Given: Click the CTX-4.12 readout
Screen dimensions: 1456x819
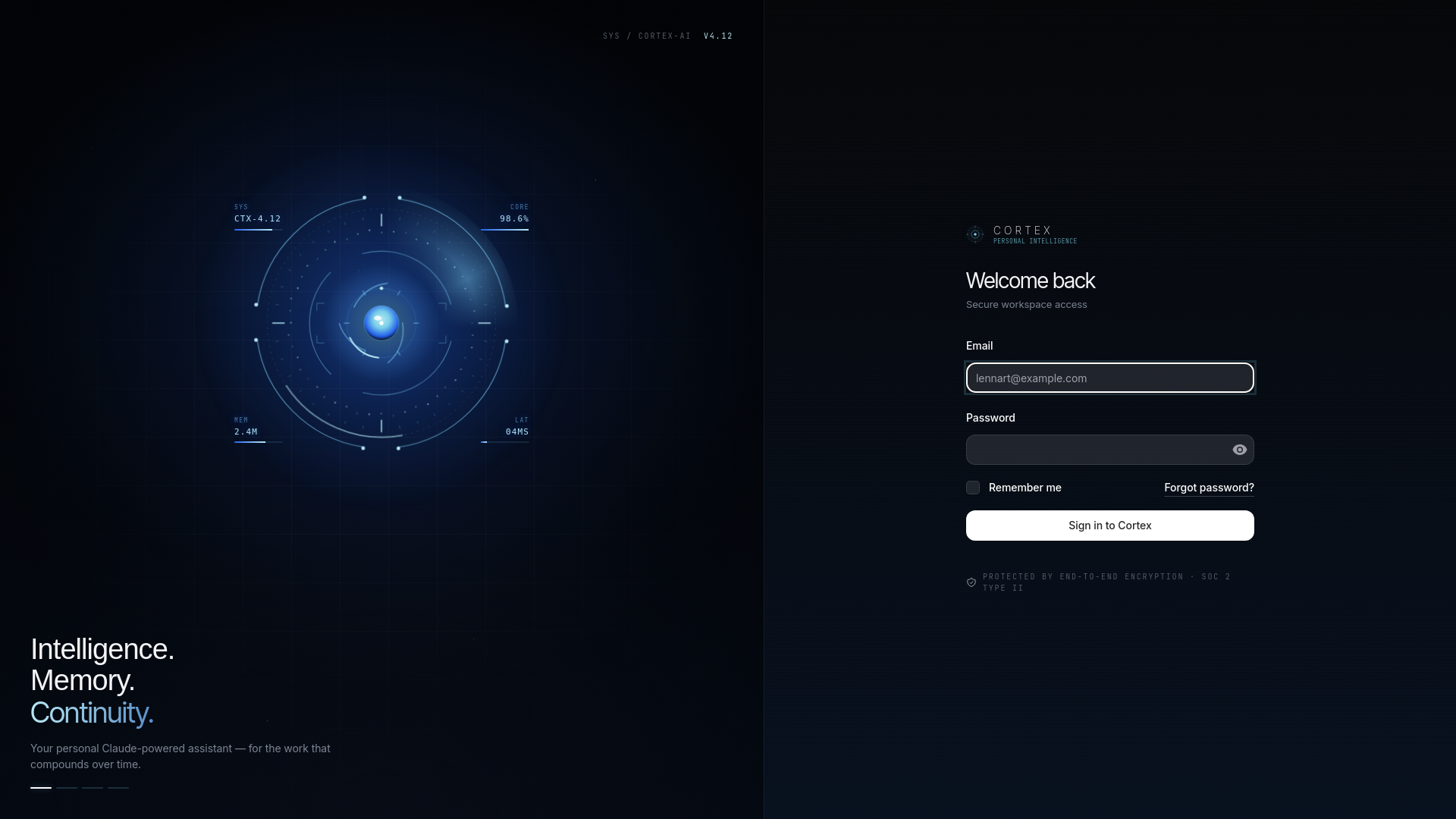Looking at the screenshot, I should (258, 218).
